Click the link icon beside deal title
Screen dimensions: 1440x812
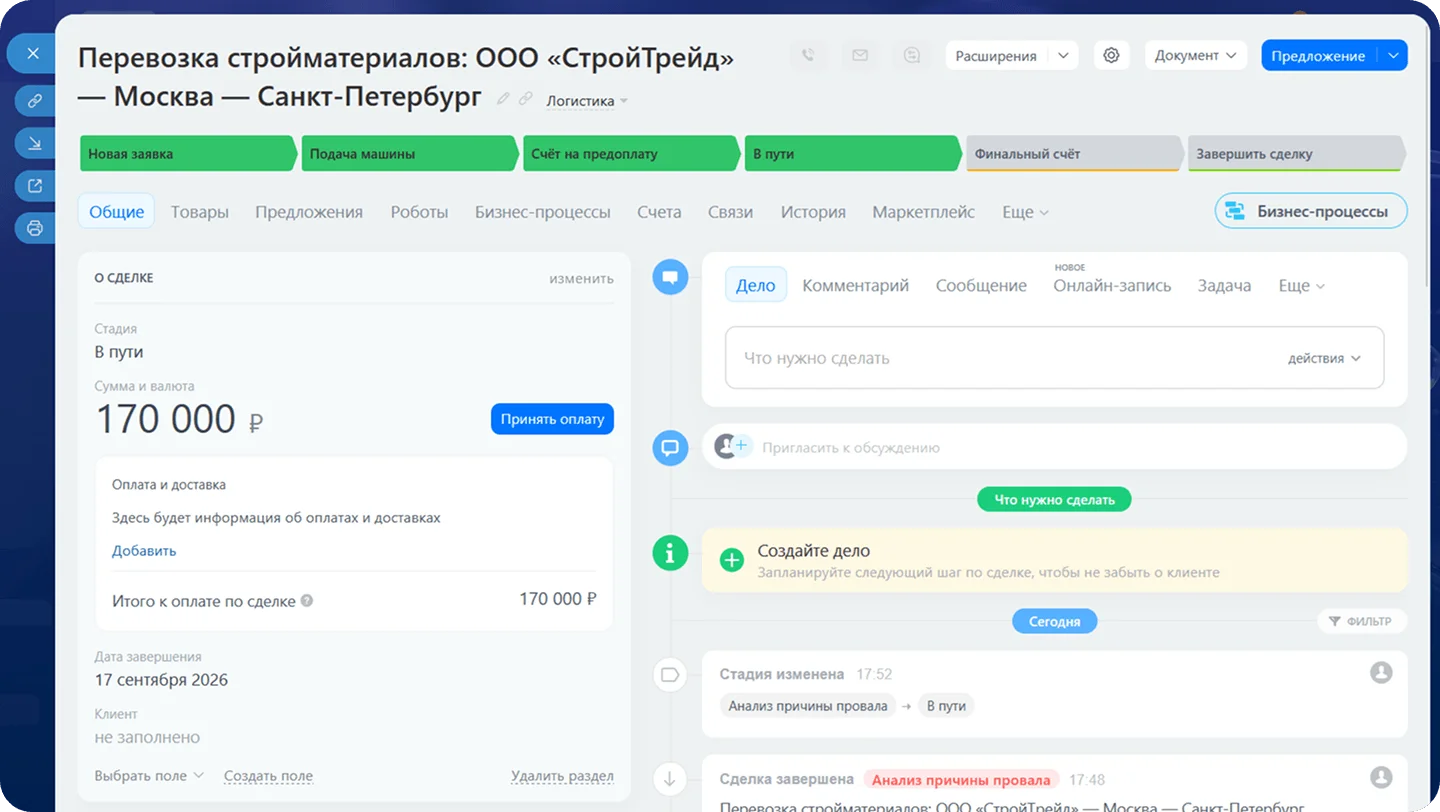pyautogui.click(x=525, y=99)
